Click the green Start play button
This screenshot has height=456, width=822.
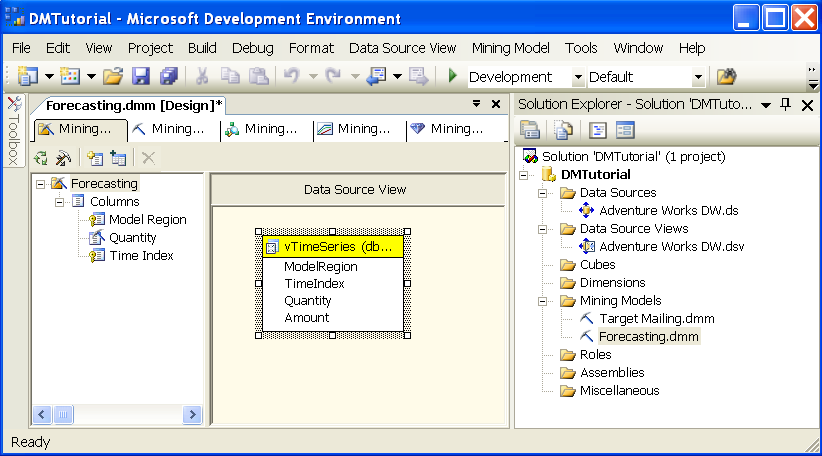[x=452, y=76]
